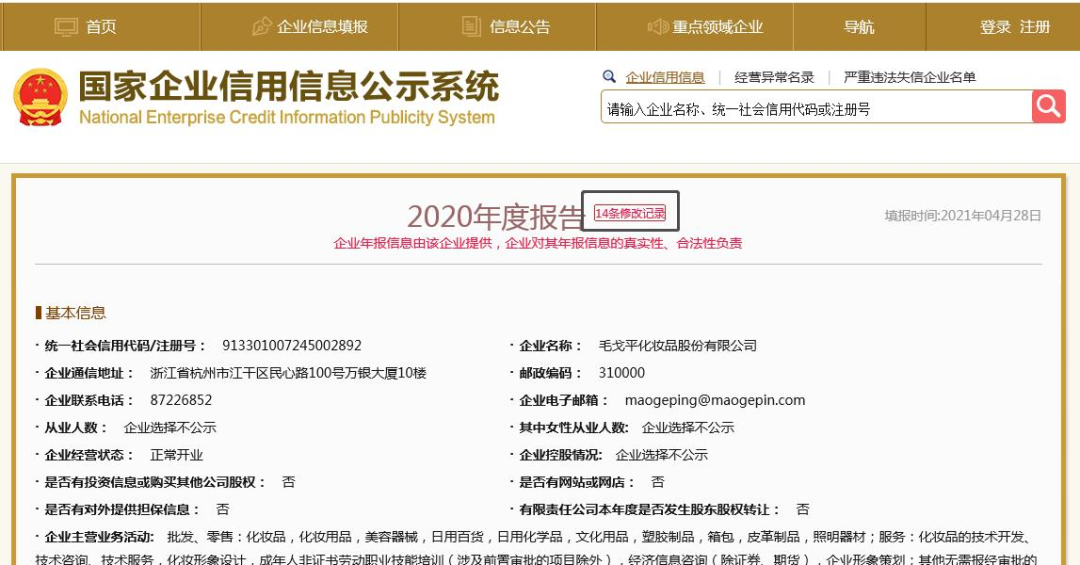Click the 国家企业信用信息公示系统 title
This screenshot has width=1080, height=565.
(x=288, y=87)
